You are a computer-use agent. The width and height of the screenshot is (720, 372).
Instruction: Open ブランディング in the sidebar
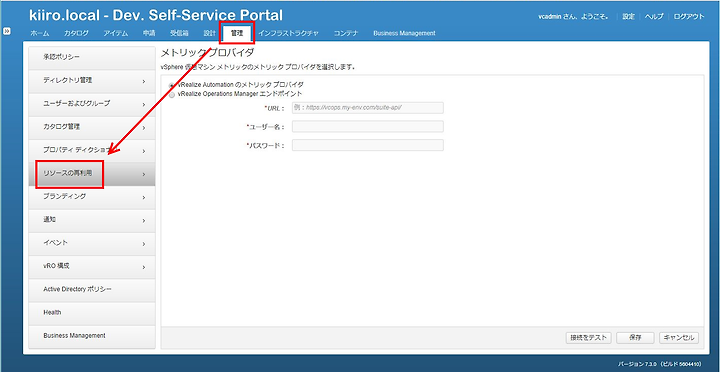click(92, 197)
